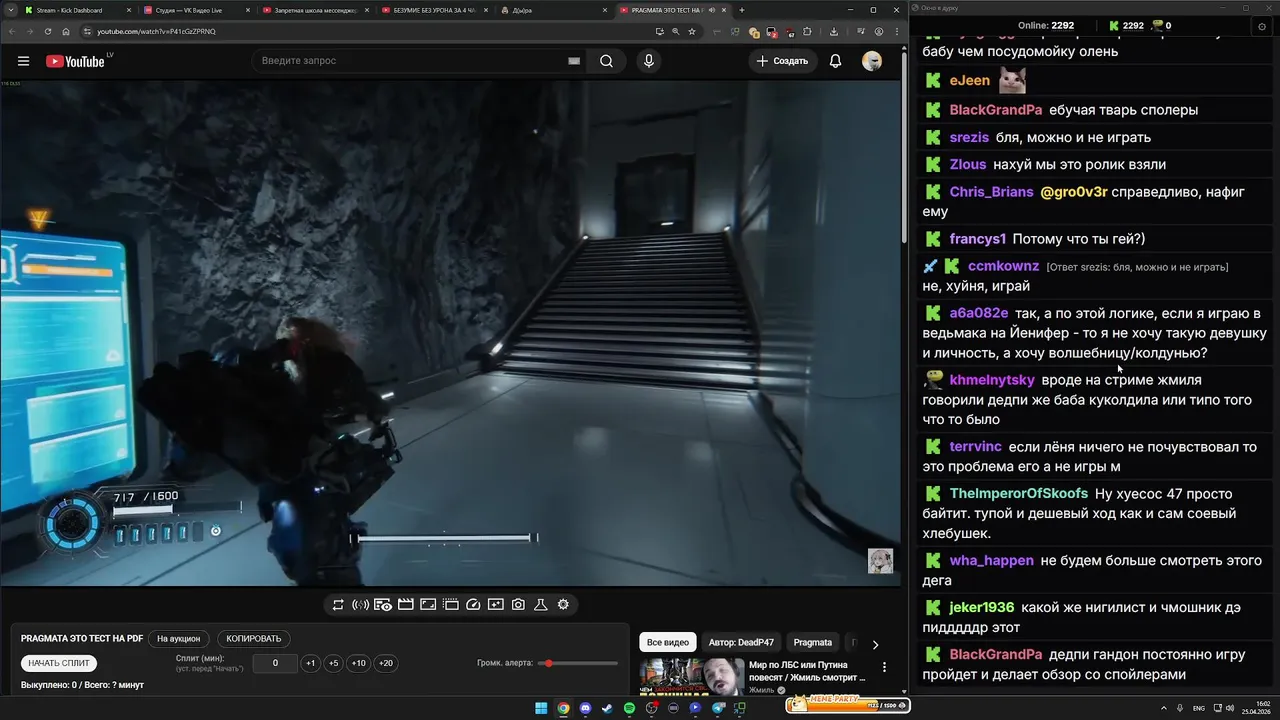The width and height of the screenshot is (1280, 720).
Task: Select the Все видео chip
Action: 668,643
